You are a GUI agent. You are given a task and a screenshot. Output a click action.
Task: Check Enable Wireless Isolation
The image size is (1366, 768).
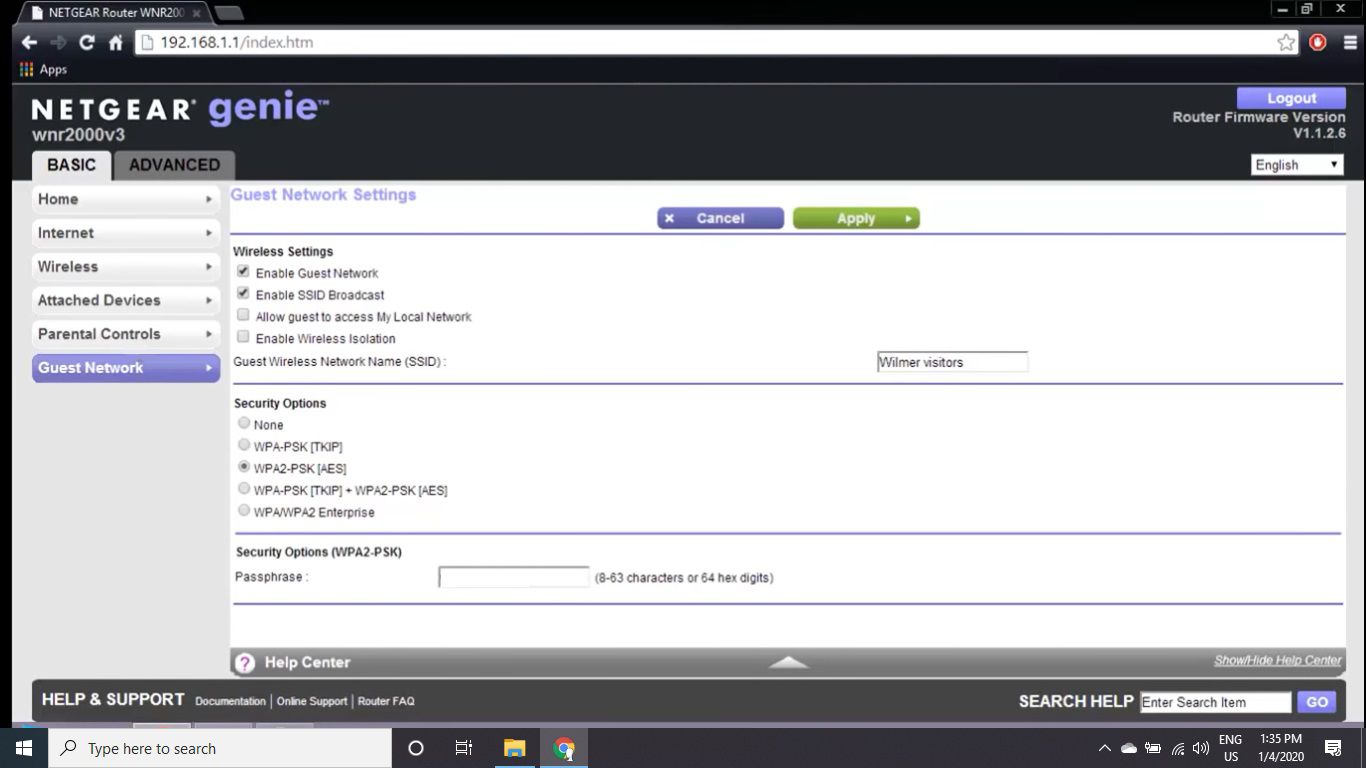[x=243, y=338]
